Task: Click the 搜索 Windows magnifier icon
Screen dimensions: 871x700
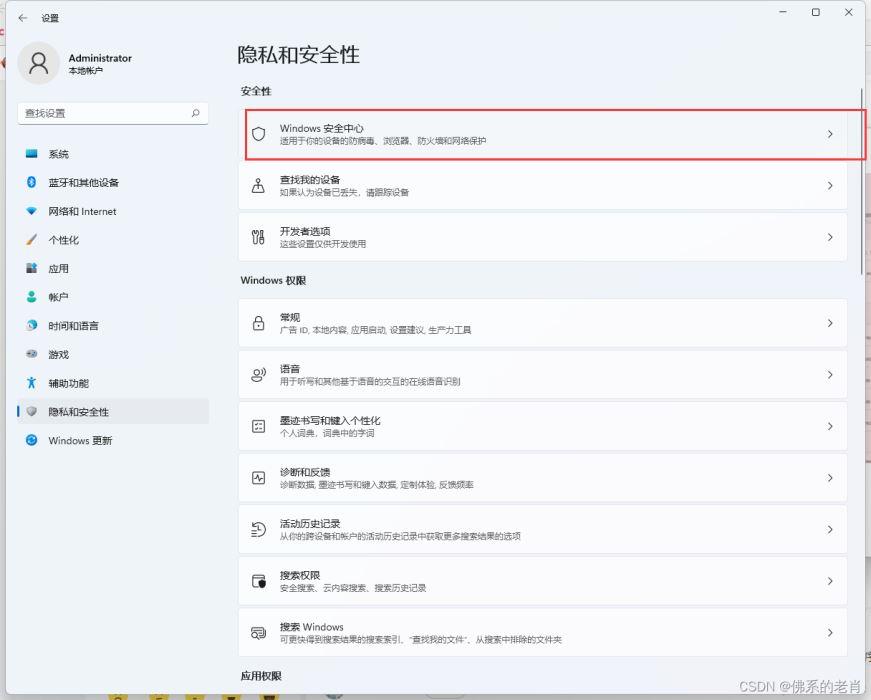Action: [259, 632]
